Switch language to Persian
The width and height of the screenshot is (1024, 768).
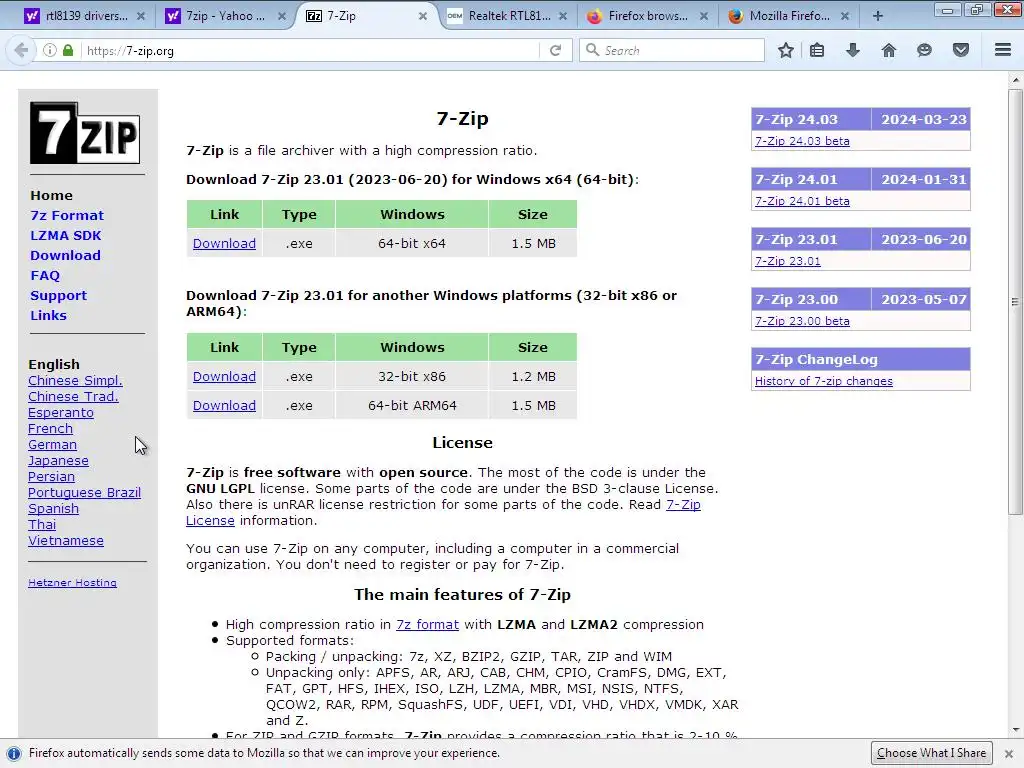pos(51,477)
